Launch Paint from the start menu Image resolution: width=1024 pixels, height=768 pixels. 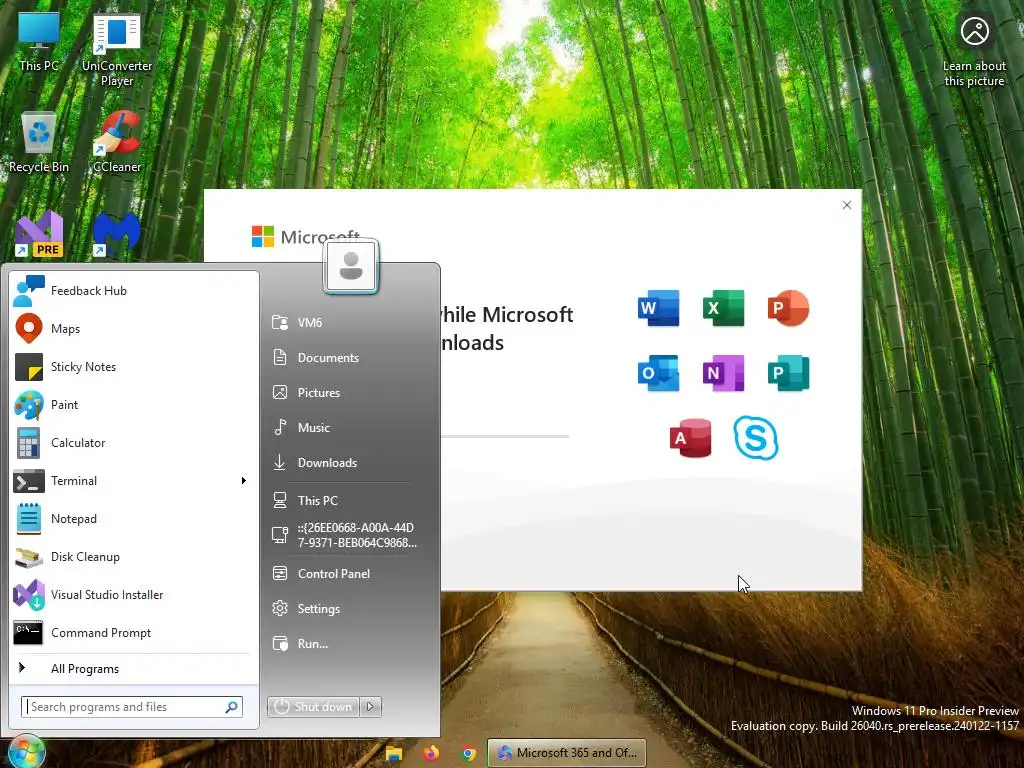point(134,404)
